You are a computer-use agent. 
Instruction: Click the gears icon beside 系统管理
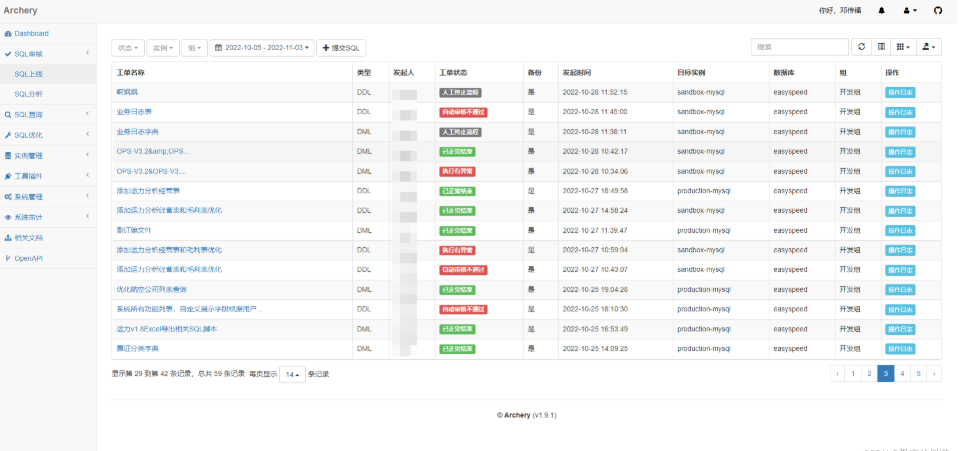(8, 197)
